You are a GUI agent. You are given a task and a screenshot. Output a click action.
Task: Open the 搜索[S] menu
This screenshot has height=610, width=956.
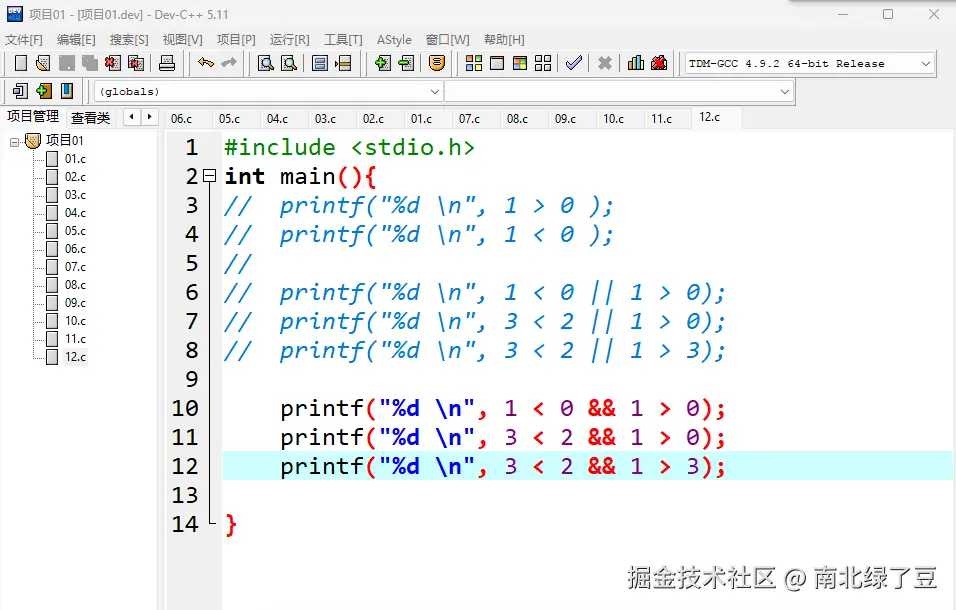coord(129,40)
